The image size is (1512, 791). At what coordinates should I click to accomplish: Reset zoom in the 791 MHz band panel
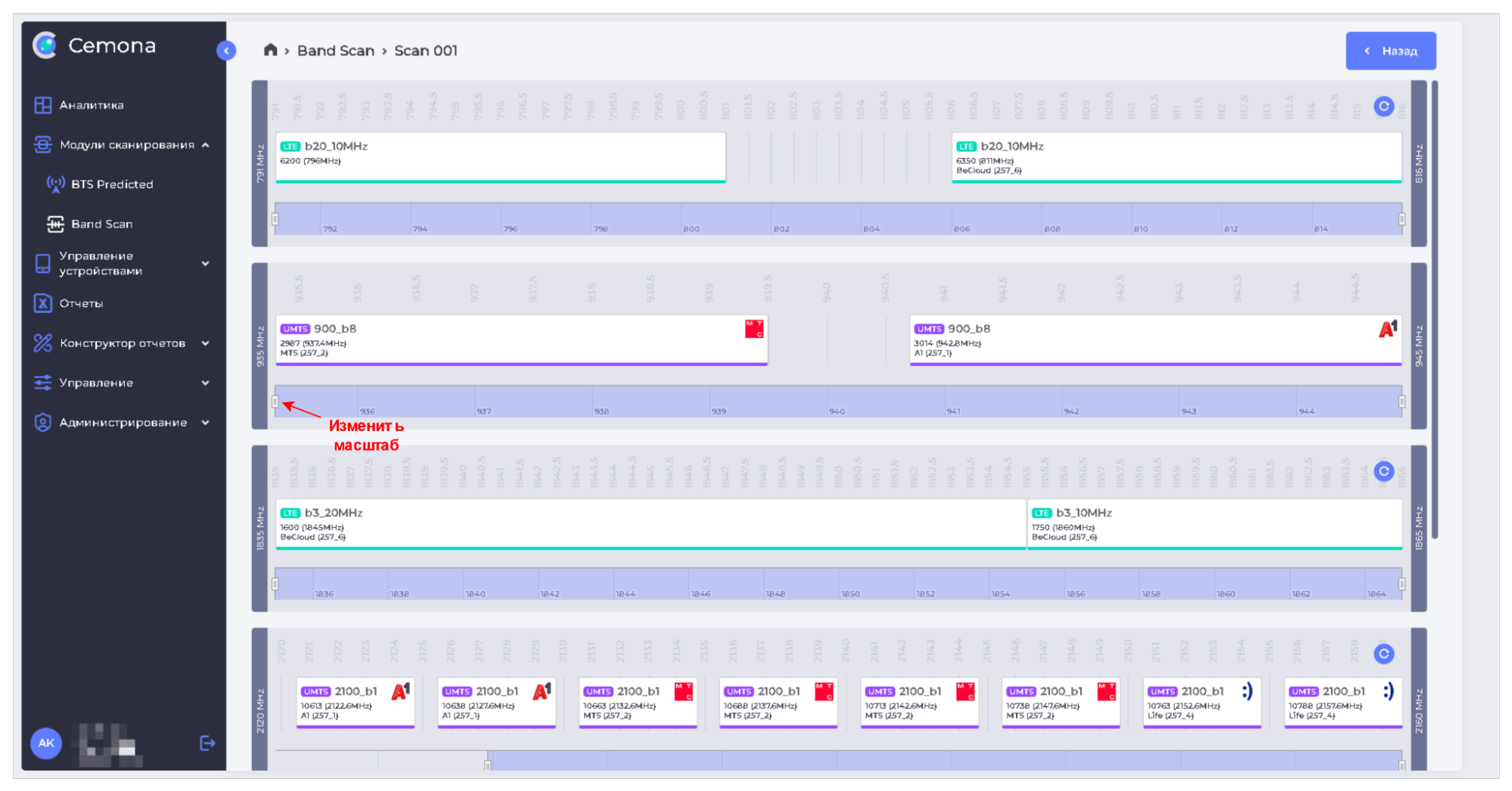pyautogui.click(x=1383, y=107)
